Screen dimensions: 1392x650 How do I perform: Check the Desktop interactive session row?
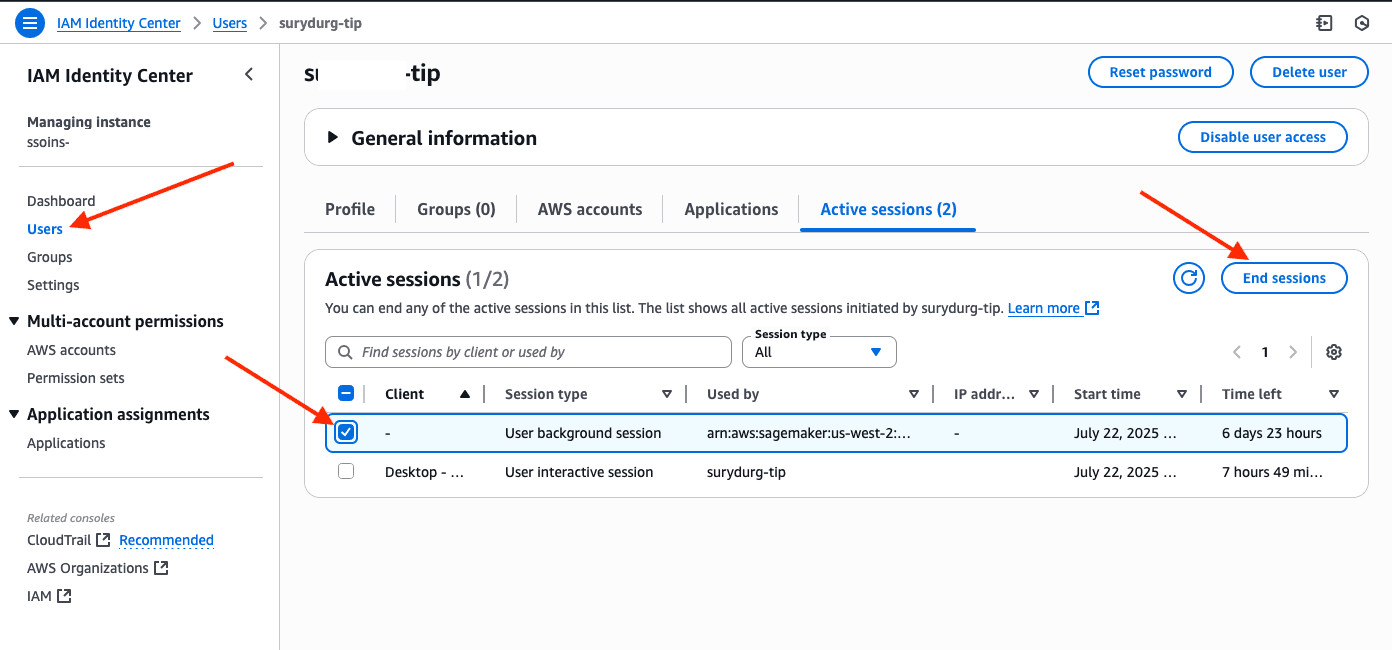(346, 471)
